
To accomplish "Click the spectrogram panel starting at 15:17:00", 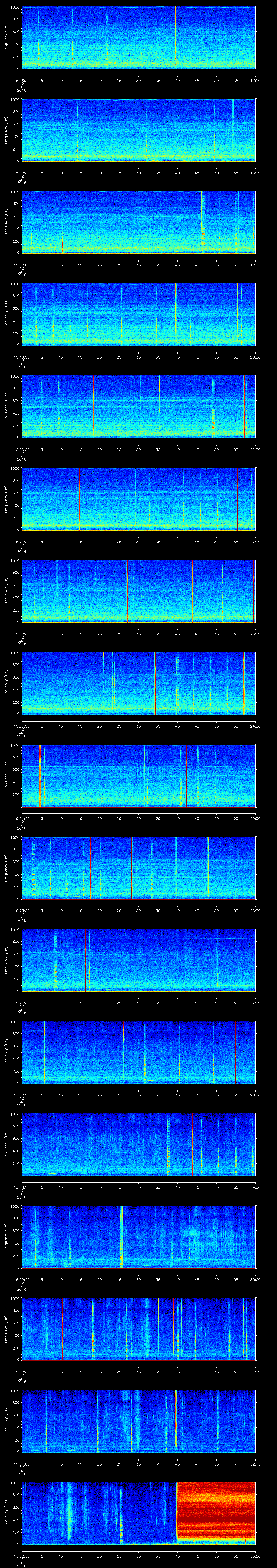I will (x=139, y=130).
